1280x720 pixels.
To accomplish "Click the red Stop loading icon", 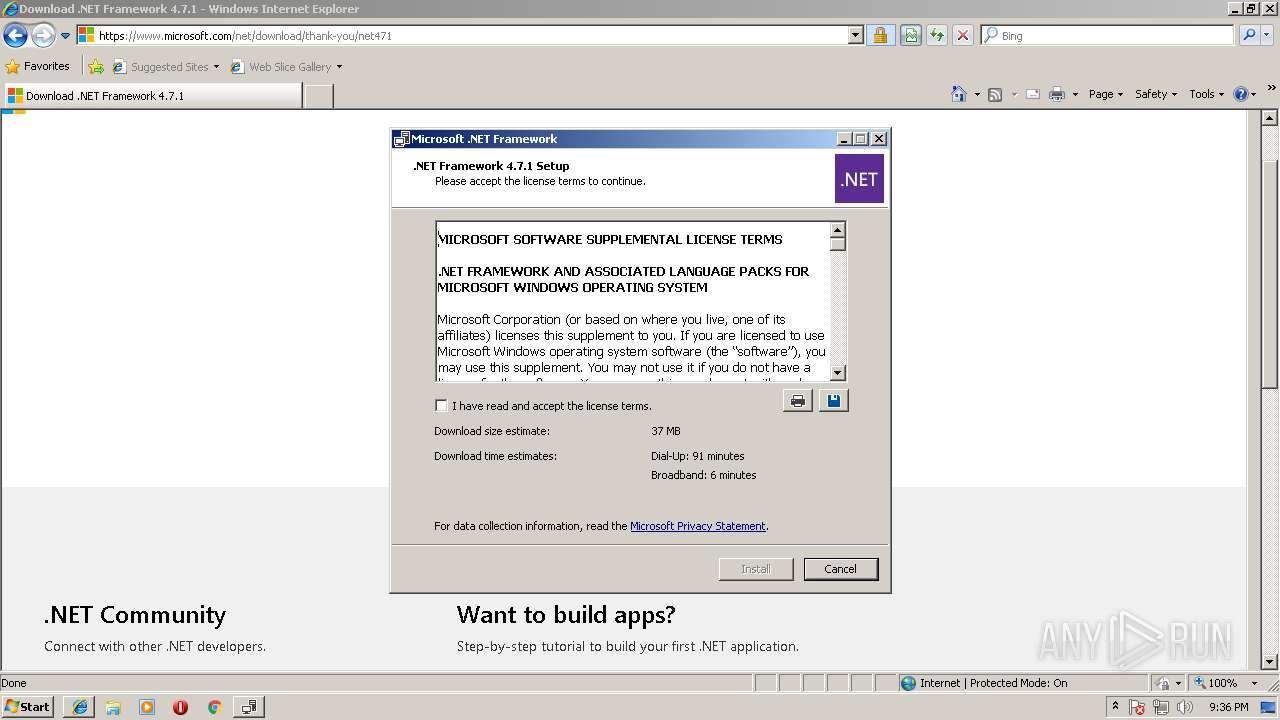I will click(962, 35).
